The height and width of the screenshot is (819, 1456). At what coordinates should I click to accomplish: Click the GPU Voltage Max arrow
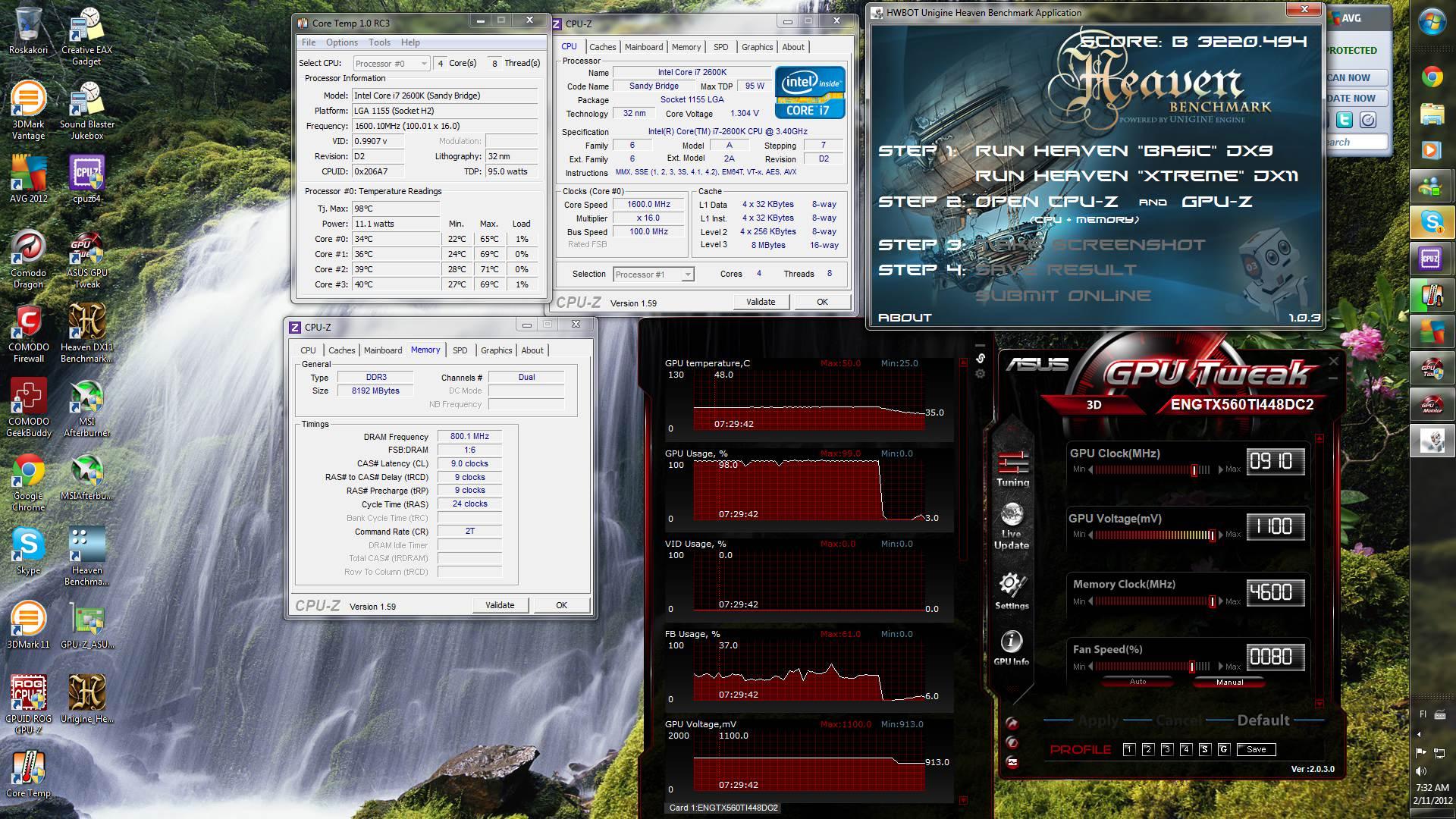click(x=1221, y=535)
